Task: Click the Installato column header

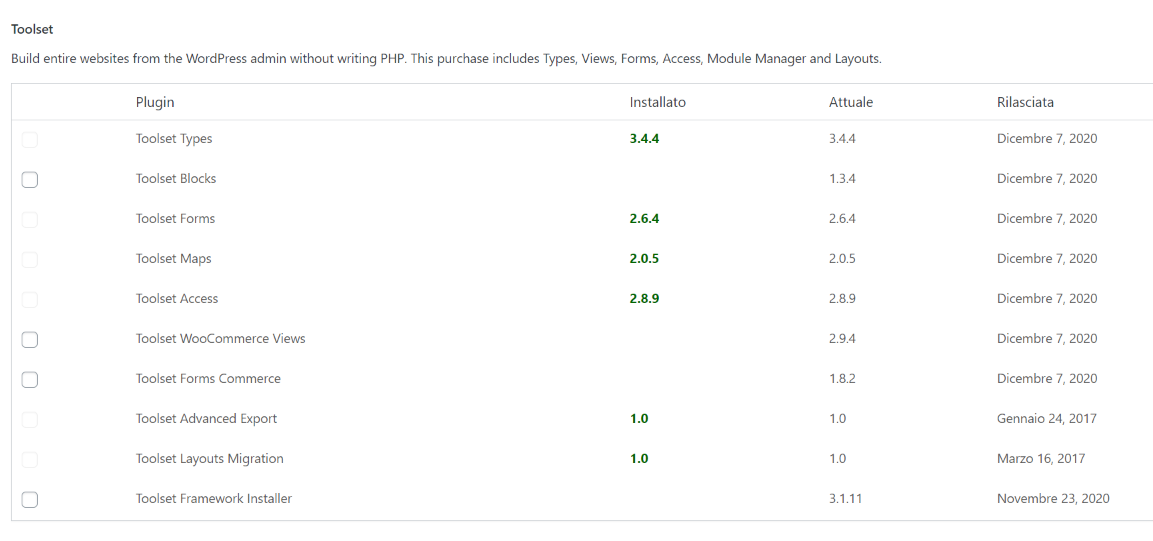Action: (657, 102)
